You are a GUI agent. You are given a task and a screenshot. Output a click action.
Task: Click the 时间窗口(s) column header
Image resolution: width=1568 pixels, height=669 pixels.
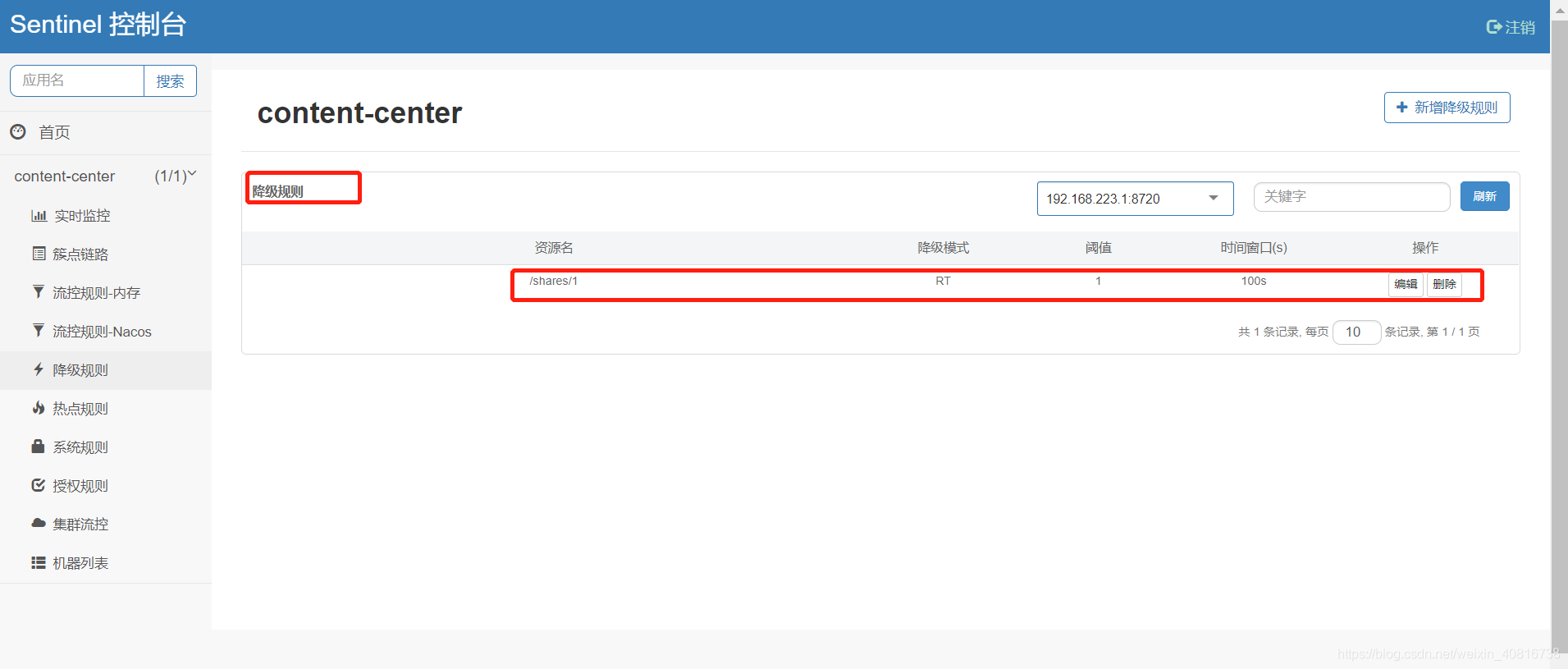point(1254,248)
